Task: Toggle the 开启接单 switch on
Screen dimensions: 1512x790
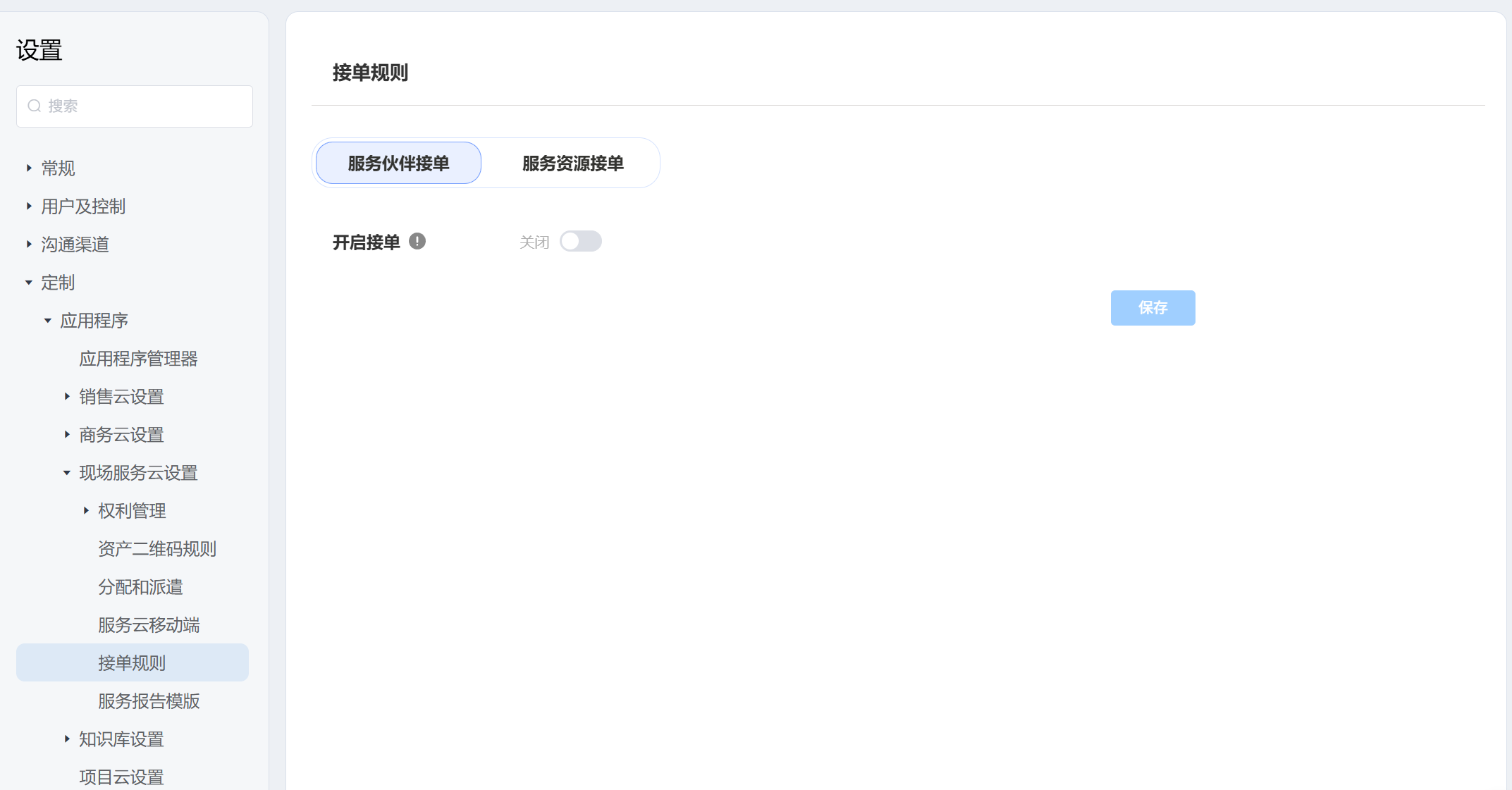Action: click(580, 242)
